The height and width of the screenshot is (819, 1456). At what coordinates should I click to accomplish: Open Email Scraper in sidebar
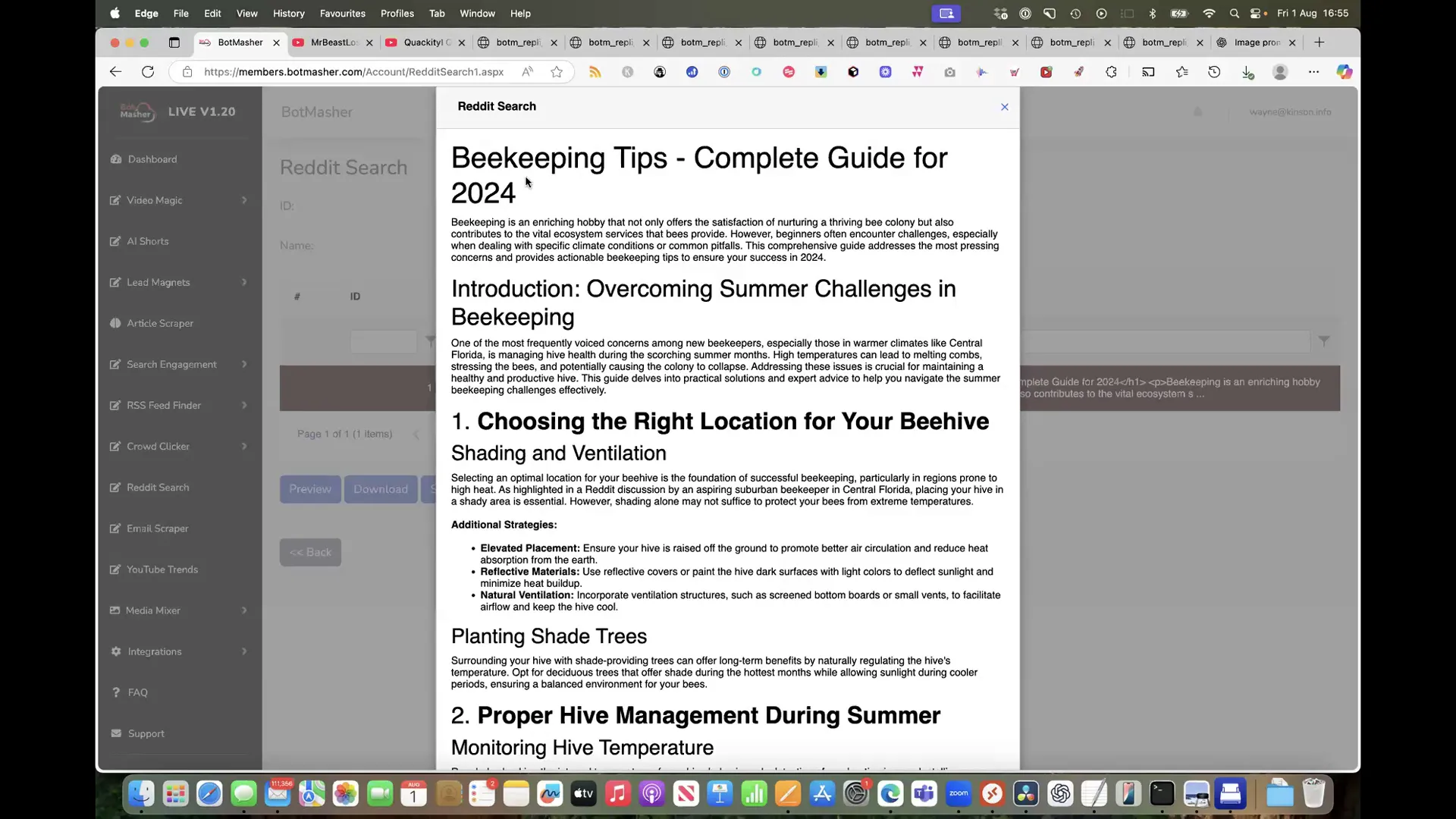(157, 529)
